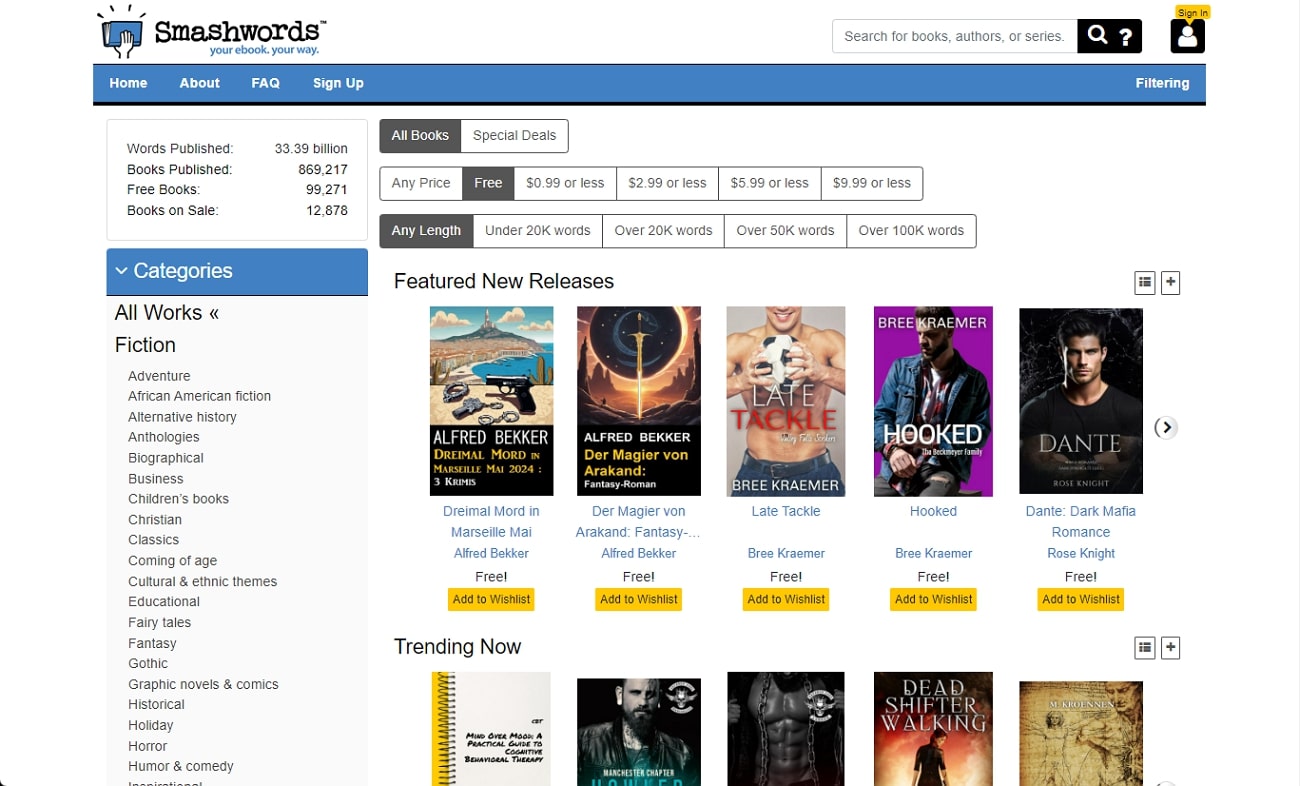
Task: Click the Smashwords logo
Action: [212, 33]
